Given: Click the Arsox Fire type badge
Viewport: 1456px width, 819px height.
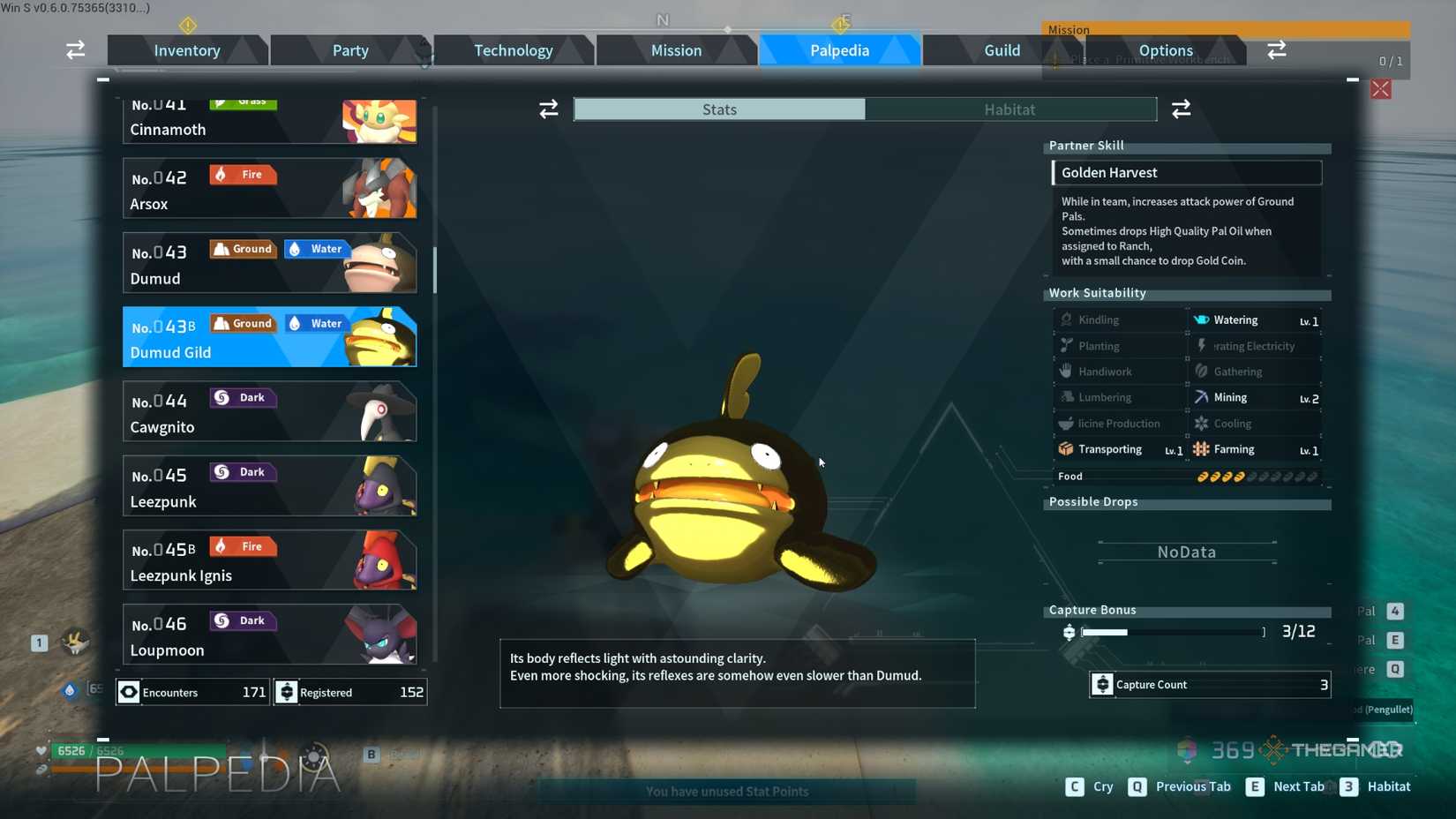Looking at the screenshot, I should coord(243,175).
